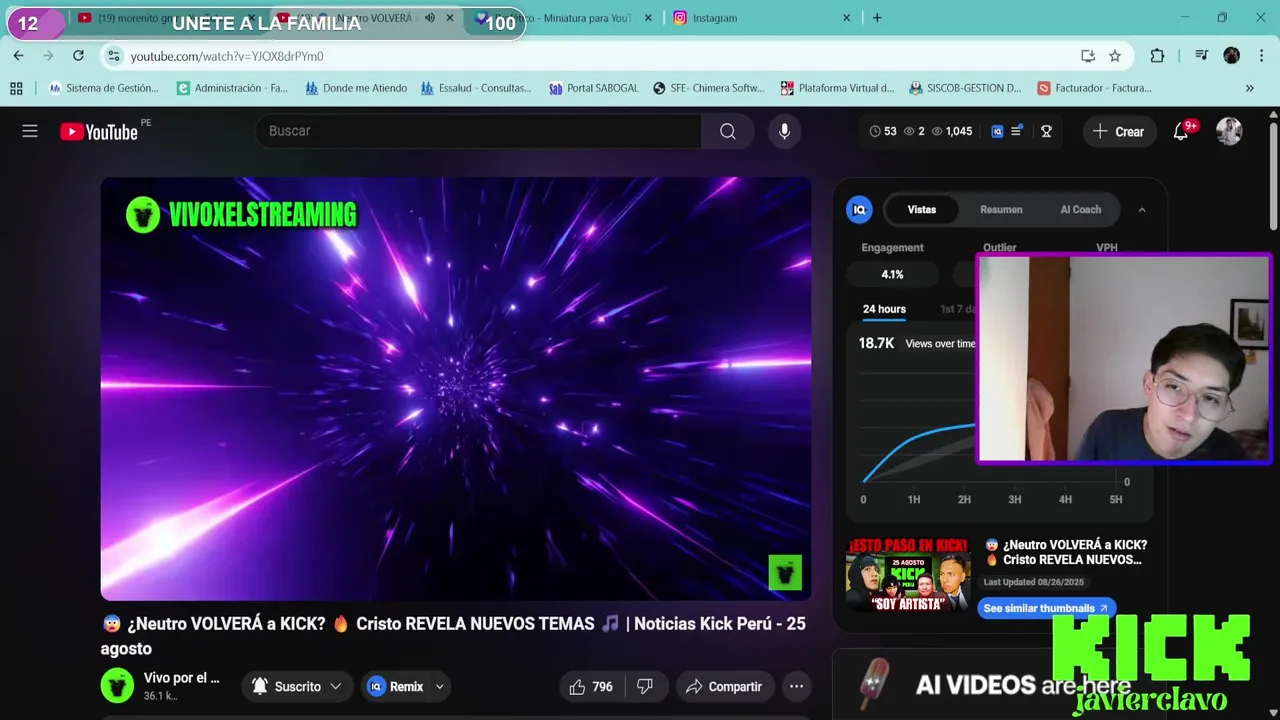The height and width of the screenshot is (720, 1280).
Task: Click the install app icon in address bar
Action: [x=1088, y=56]
